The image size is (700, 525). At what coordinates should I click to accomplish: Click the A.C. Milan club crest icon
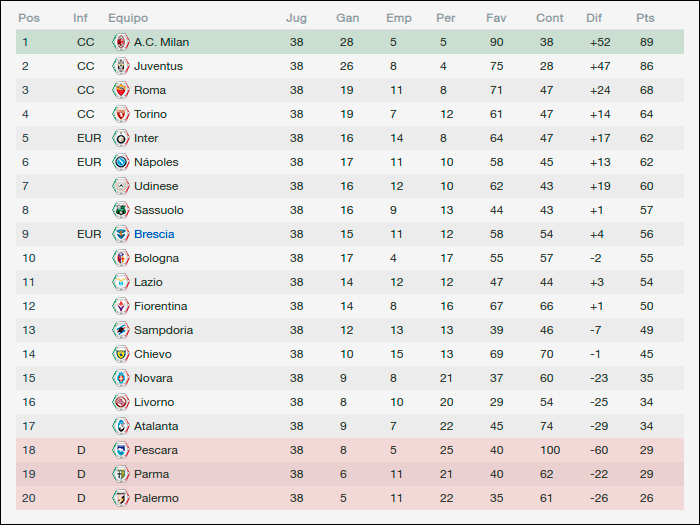pyautogui.click(x=121, y=42)
